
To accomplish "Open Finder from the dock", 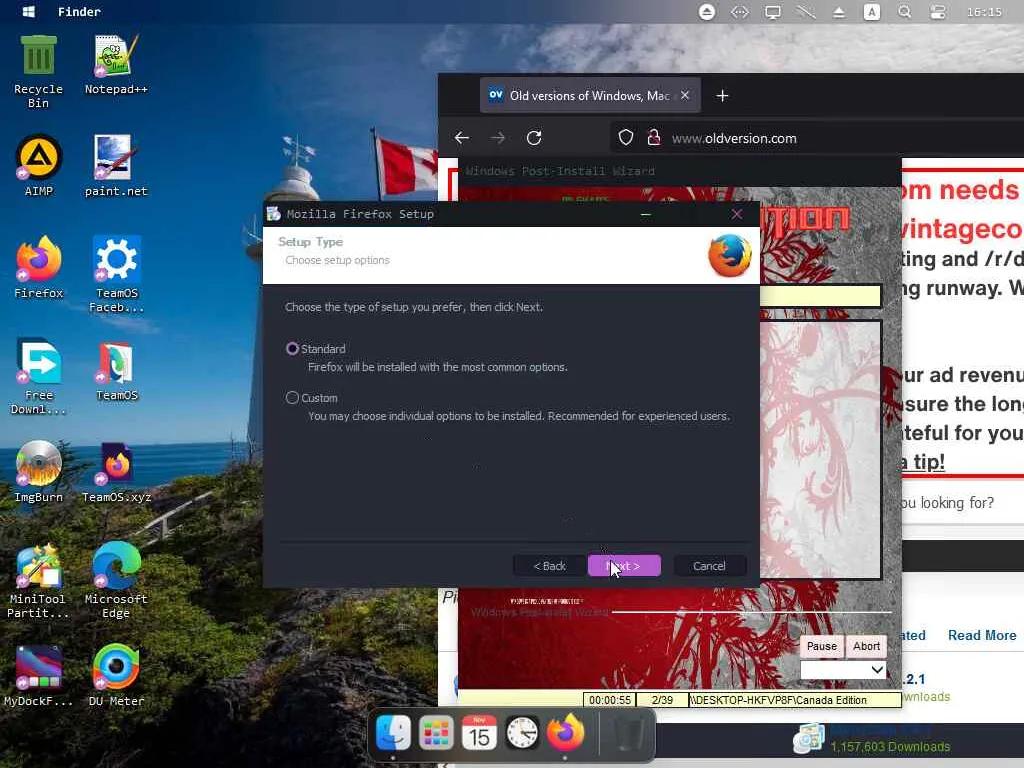I will coord(393,733).
